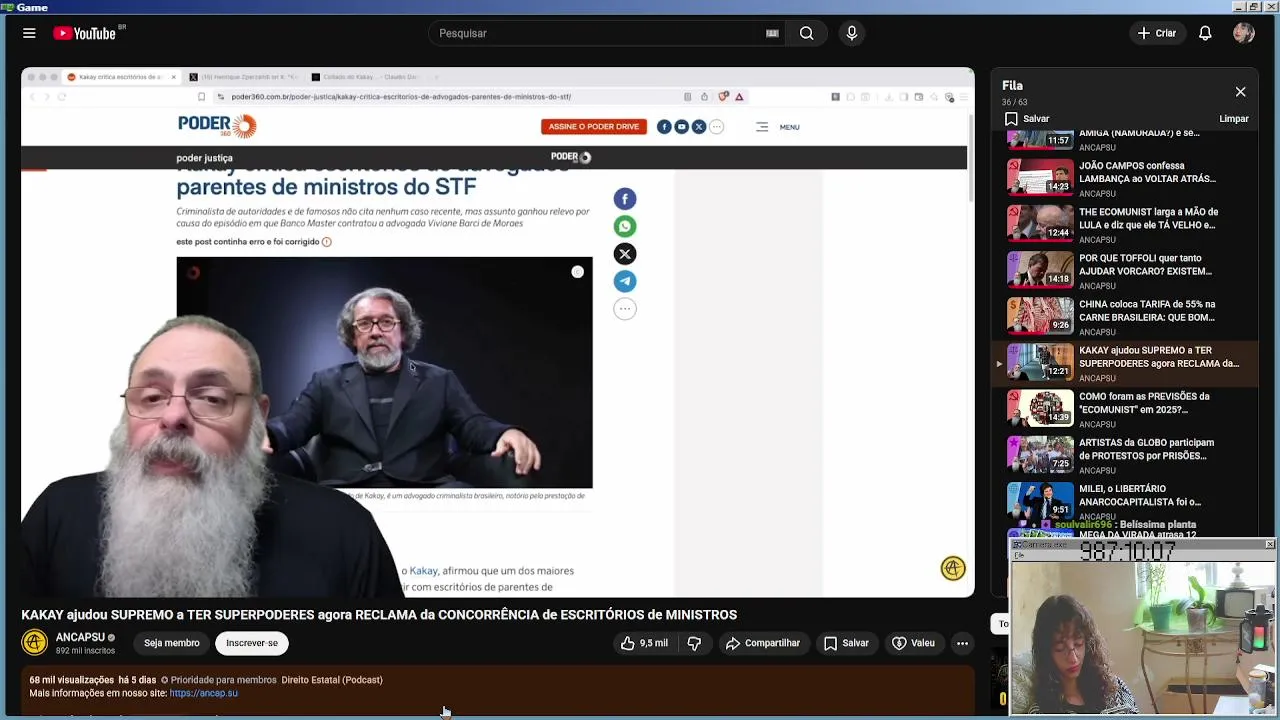Click the Direito Estatal (Podcast) link

[332, 680]
